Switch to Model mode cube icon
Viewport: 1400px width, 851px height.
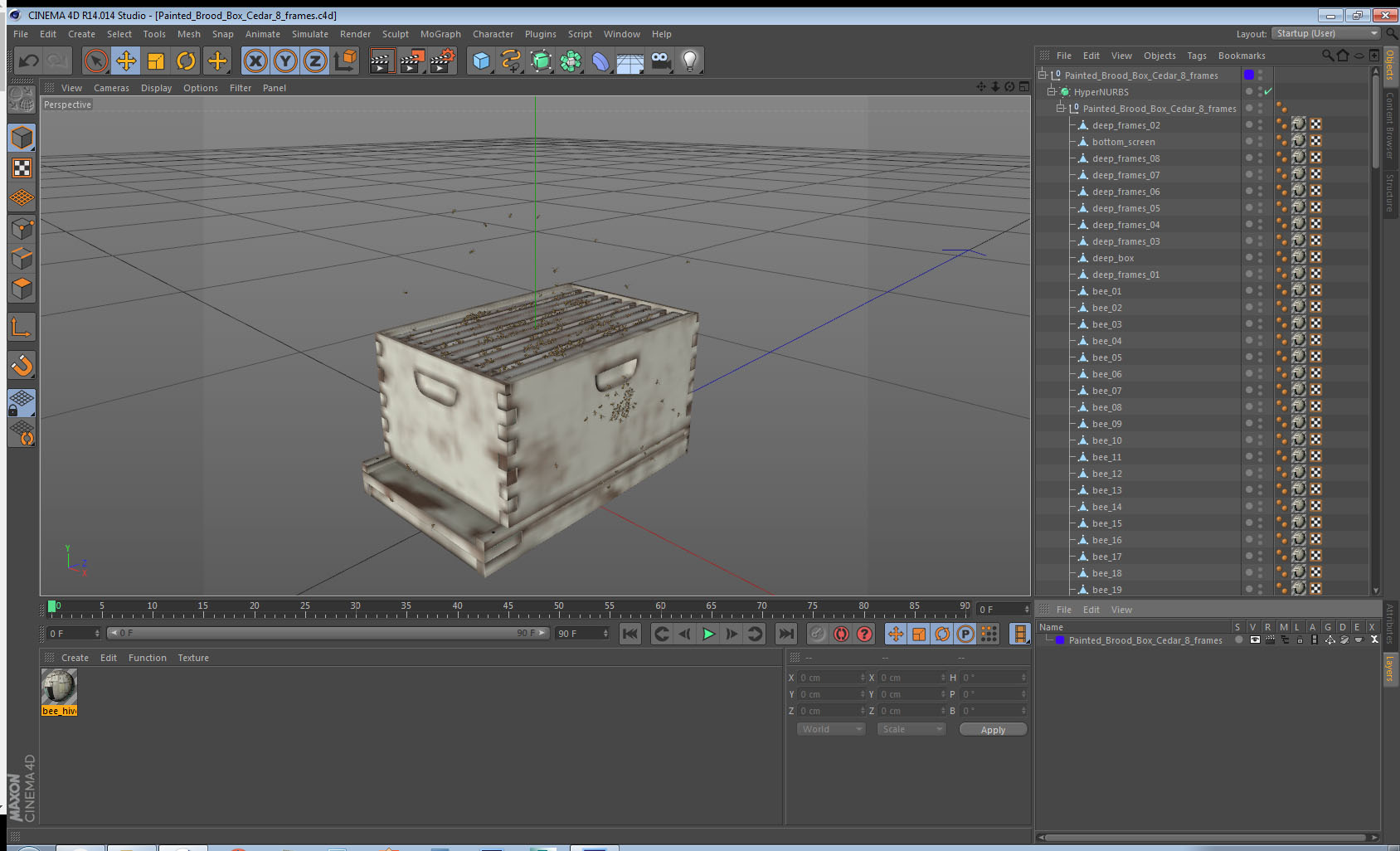22,138
